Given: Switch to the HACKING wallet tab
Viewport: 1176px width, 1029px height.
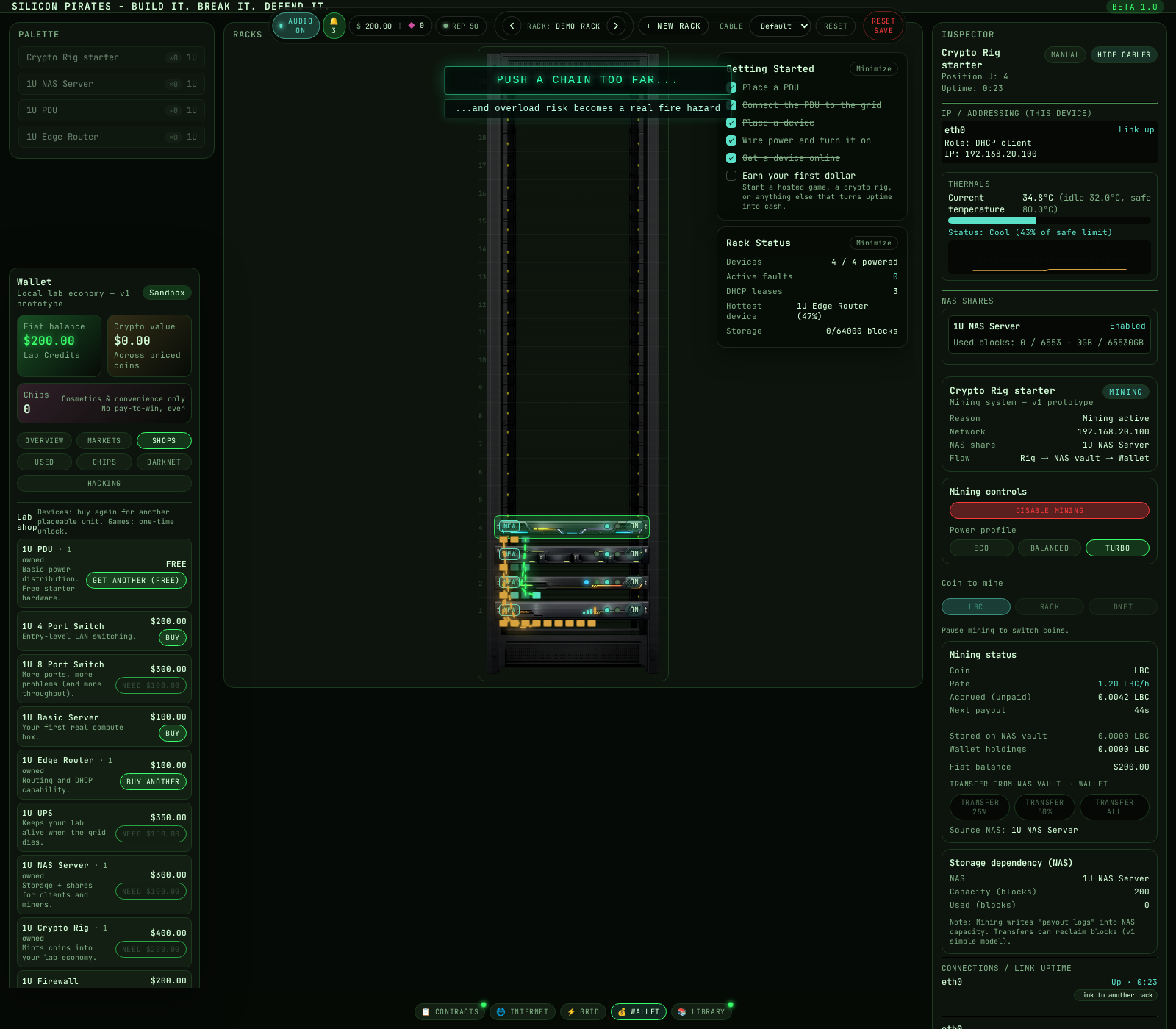Looking at the screenshot, I should [104, 484].
